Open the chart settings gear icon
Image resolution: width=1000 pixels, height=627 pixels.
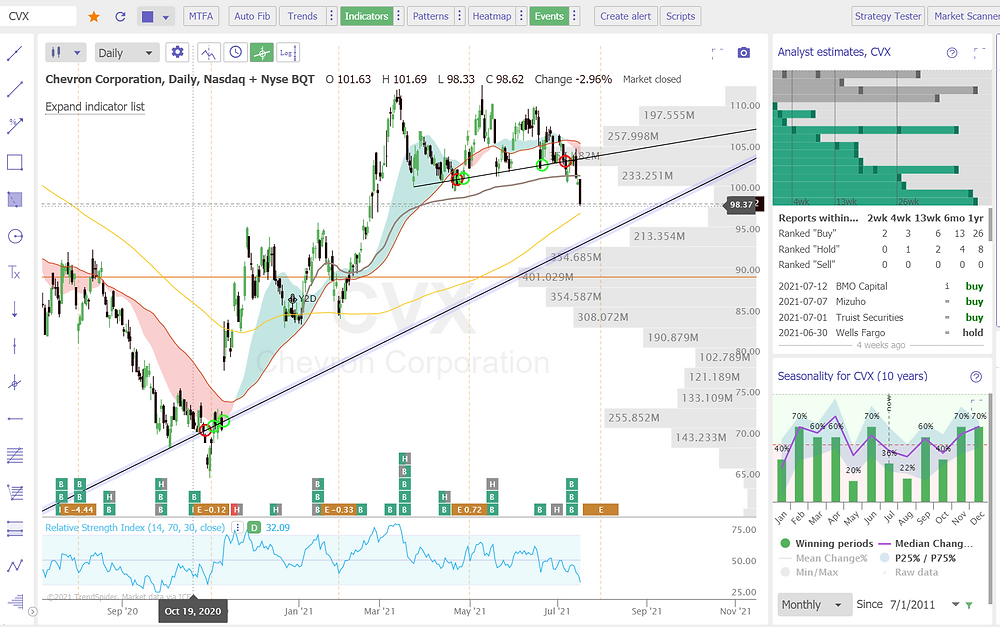point(177,52)
